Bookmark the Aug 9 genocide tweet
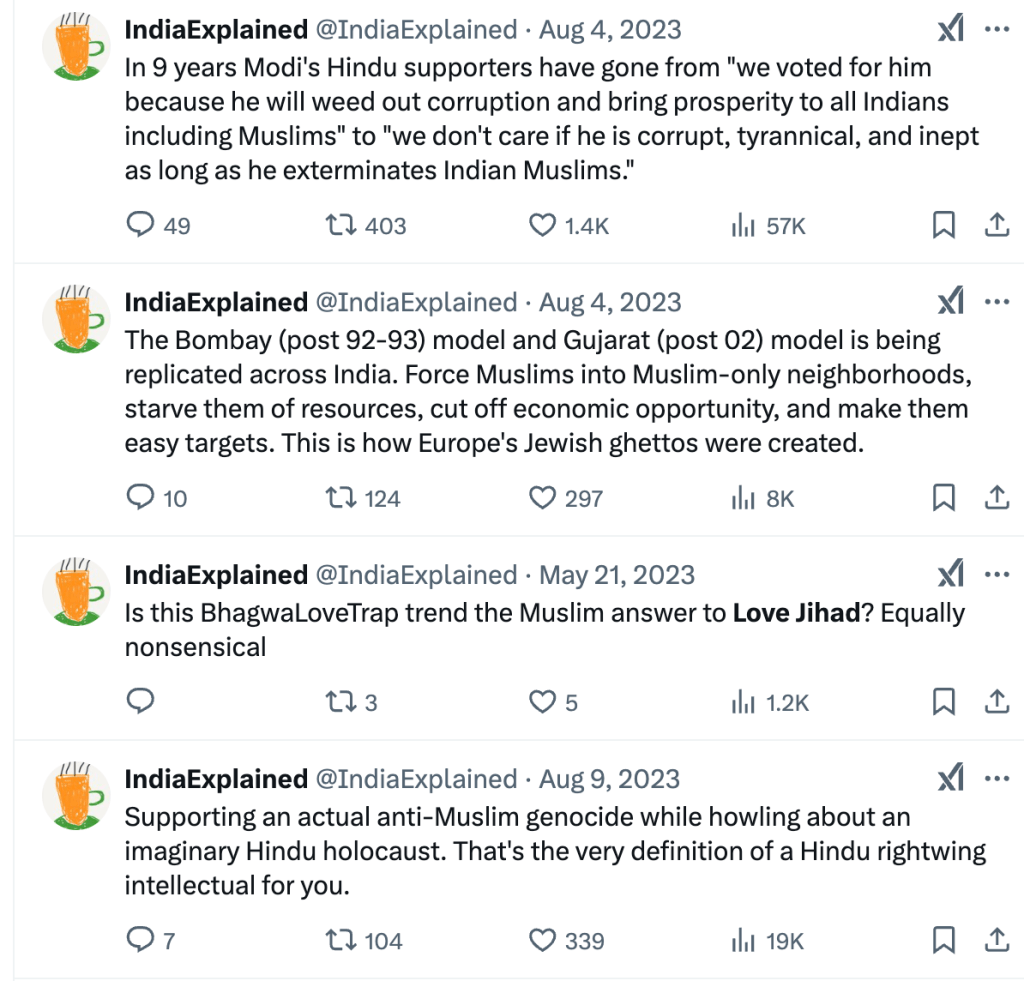 pos(943,940)
